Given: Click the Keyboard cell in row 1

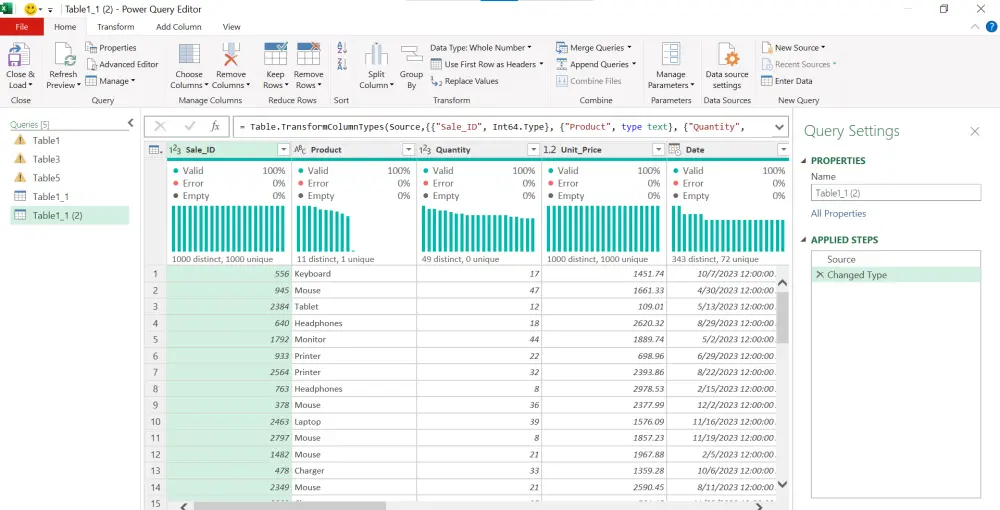Looking at the screenshot, I should coord(354,273).
